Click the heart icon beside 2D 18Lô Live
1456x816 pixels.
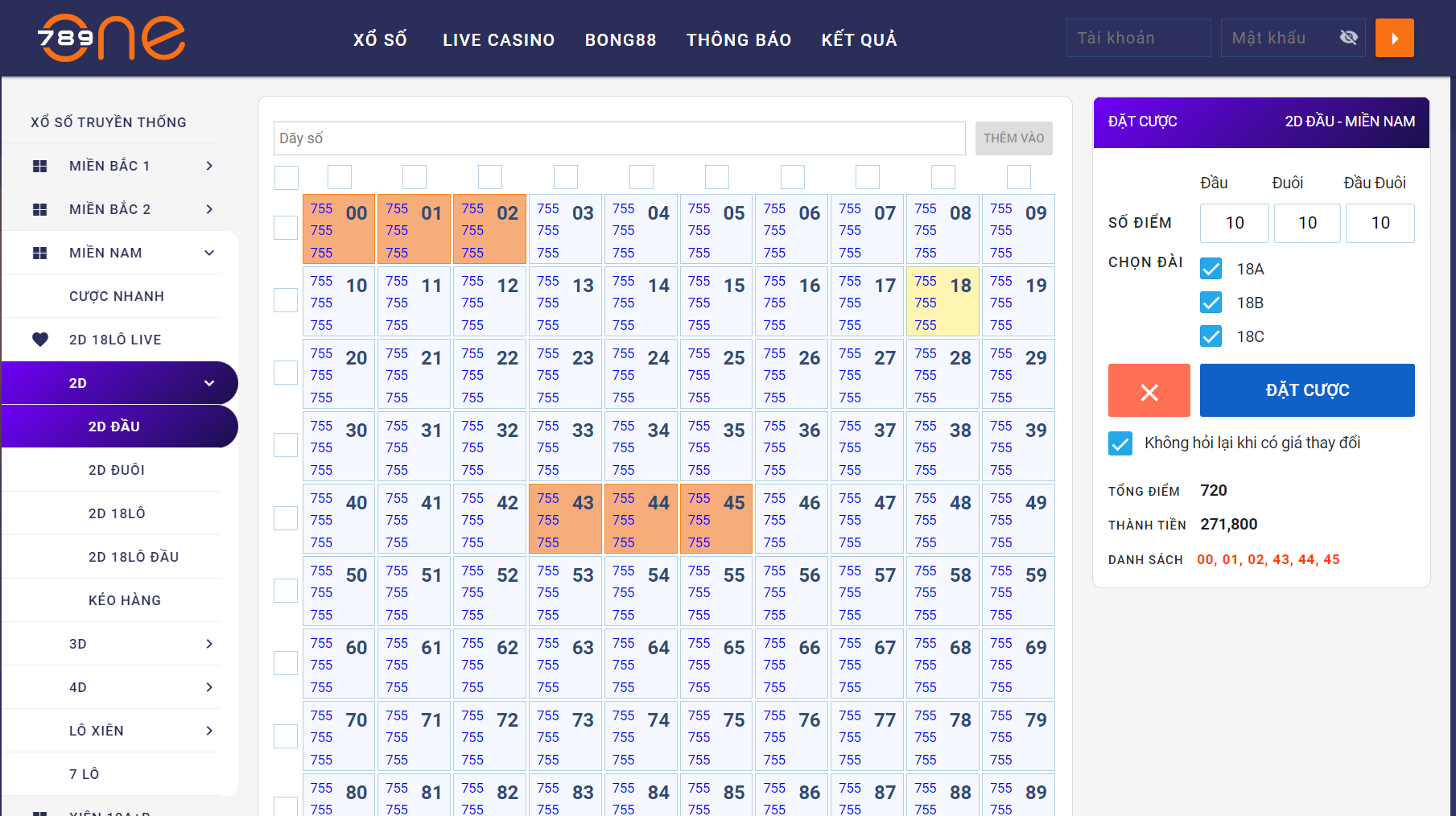click(x=40, y=340)
